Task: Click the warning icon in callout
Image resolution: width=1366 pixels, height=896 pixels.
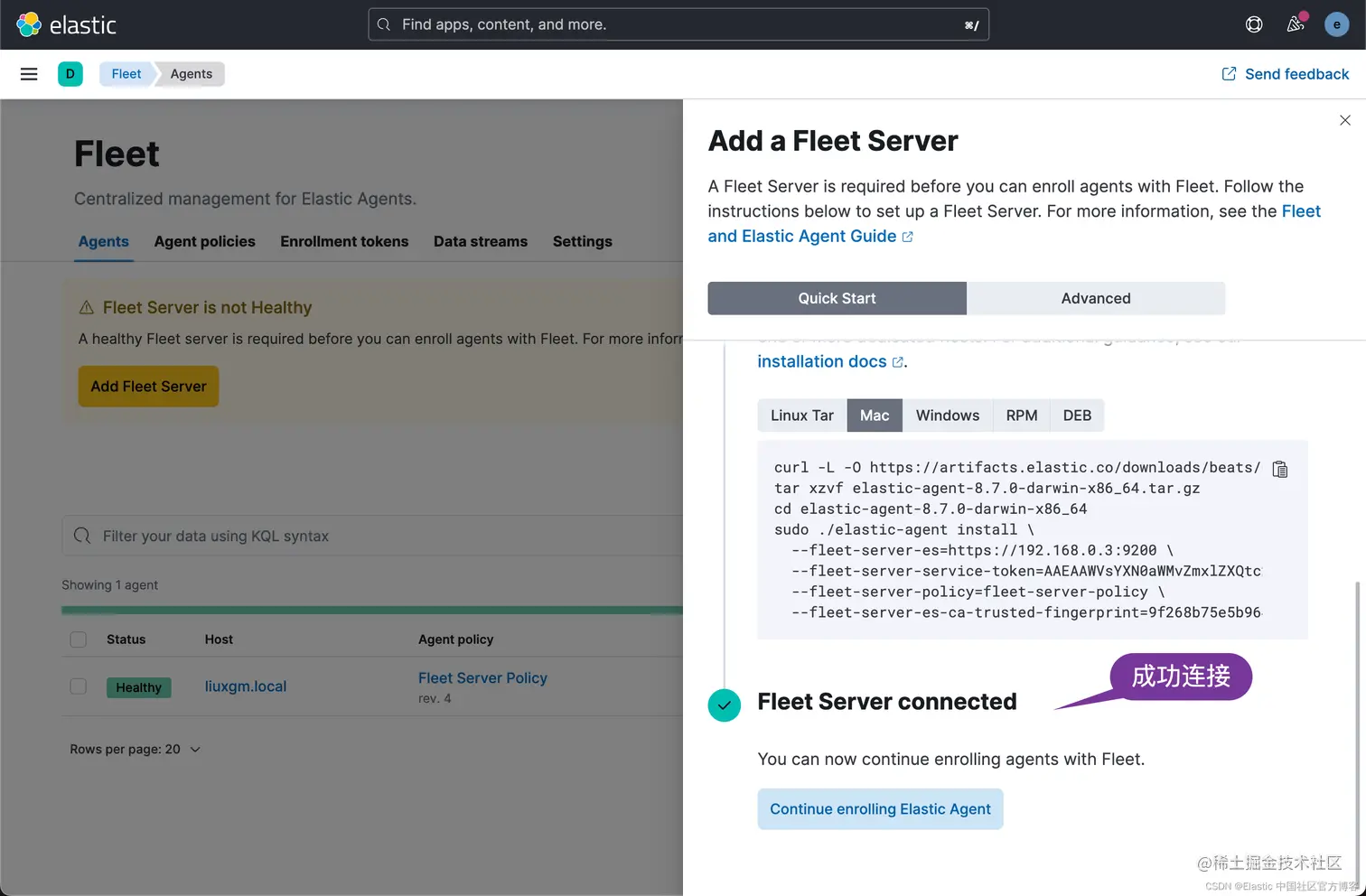Action: coord(87,308)
